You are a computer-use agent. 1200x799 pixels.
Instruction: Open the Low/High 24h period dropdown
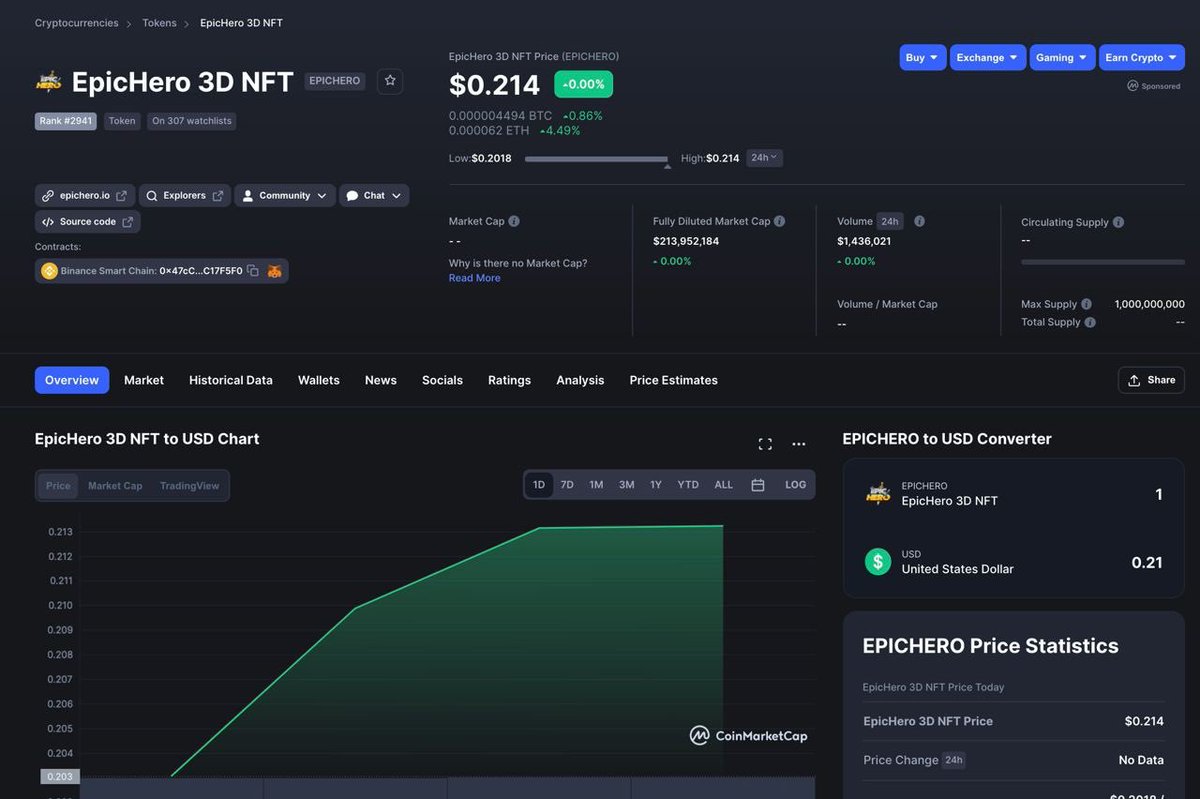coord(764,158)
